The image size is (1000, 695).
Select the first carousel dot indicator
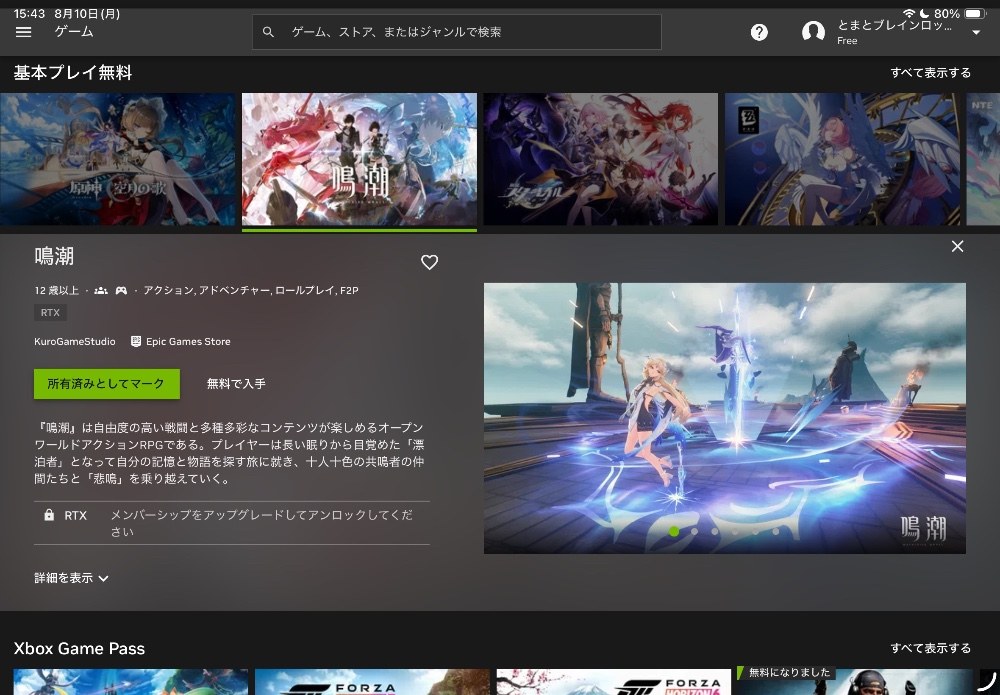pyautogui.click(x=674, y=531)
